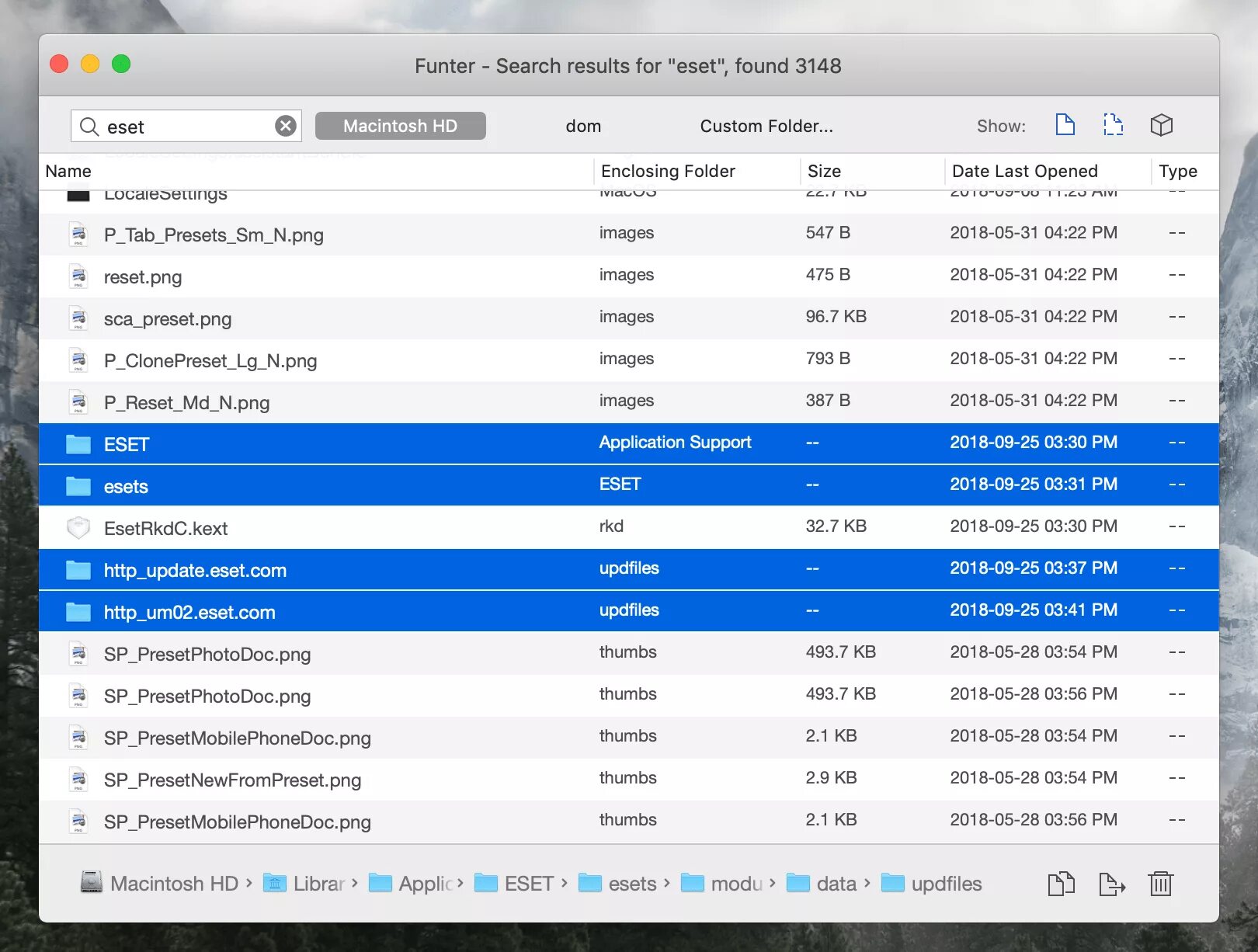The height and width of the screenshot is (952, 1258).
Task: Click the ESET folder icon in results
Action: point(78,444)
